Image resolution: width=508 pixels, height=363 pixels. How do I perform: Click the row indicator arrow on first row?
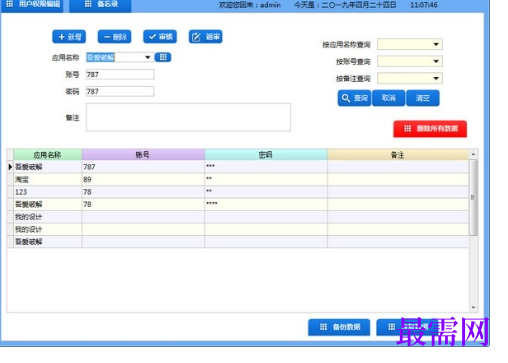pos(10,167)
